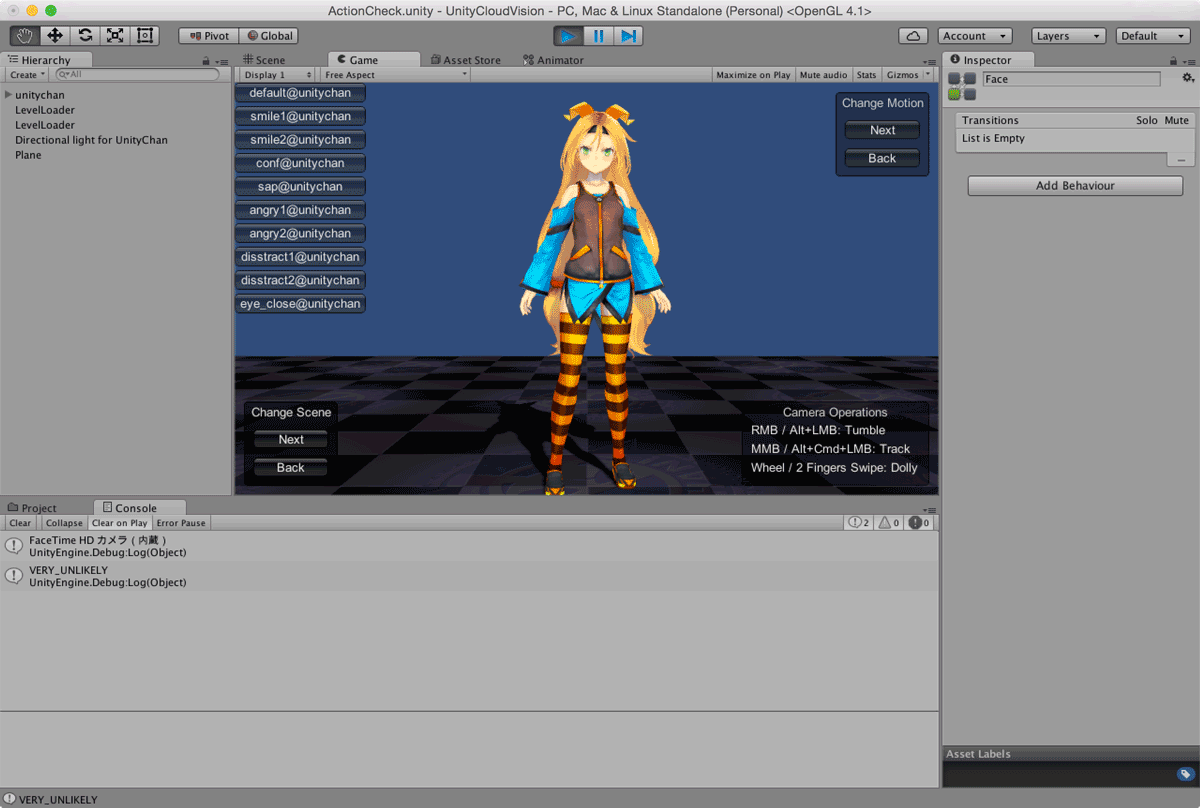This screenshot has width=1200, height=808.
Task: Click the asset label tag icon
Action: (x=1185, y=774)
